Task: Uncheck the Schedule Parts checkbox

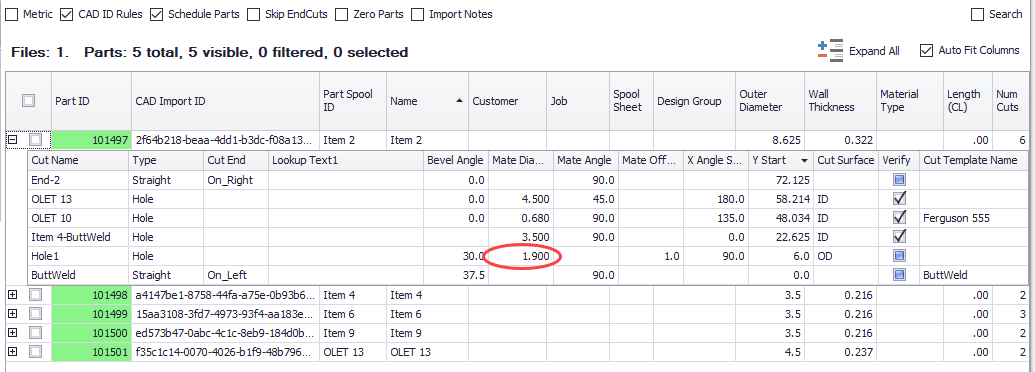Action: 156,14
